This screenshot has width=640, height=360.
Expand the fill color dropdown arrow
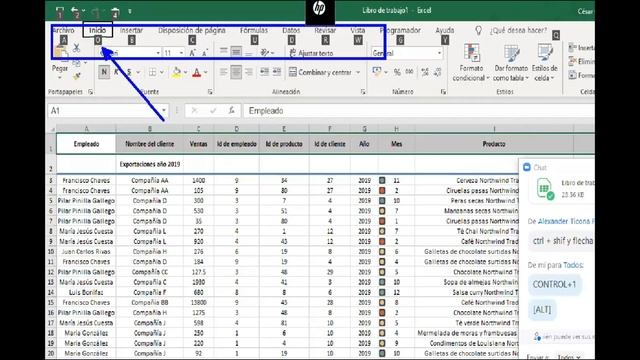pos(186,72)
